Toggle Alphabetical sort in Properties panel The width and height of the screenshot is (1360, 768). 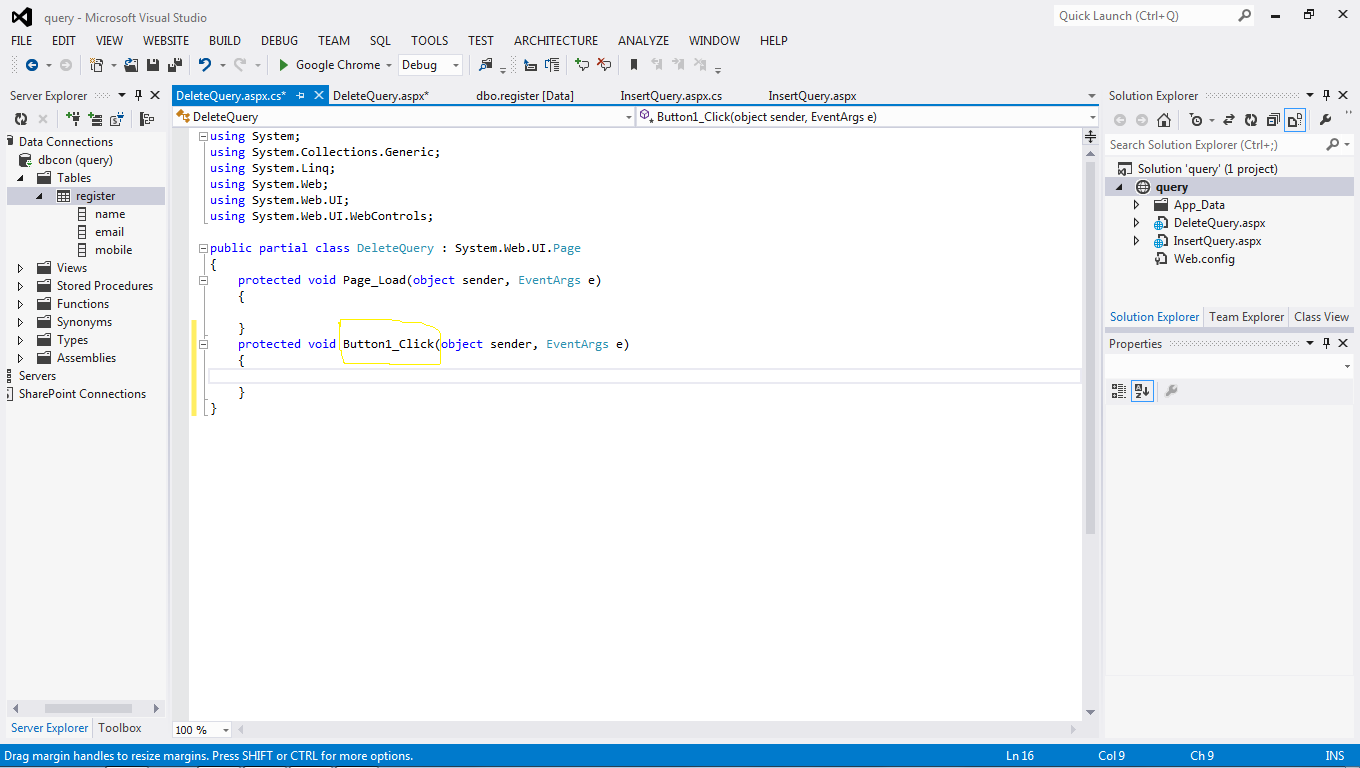1142,391
